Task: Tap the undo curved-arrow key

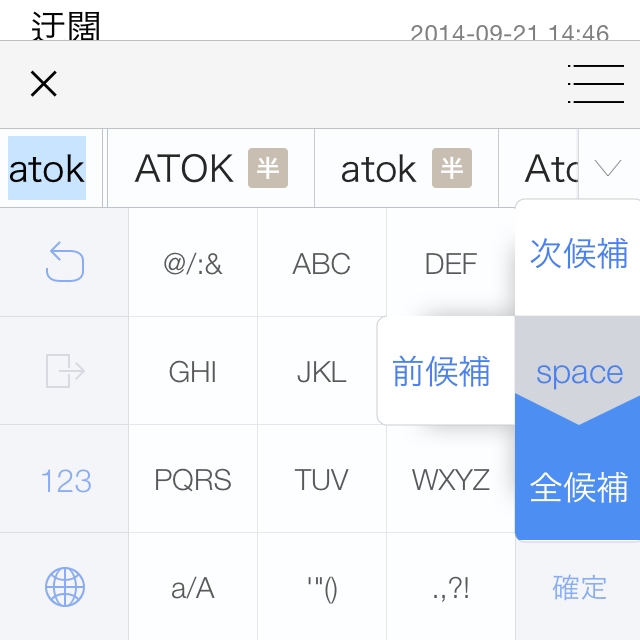Action: pyautogui.click(x=64, y=262)
